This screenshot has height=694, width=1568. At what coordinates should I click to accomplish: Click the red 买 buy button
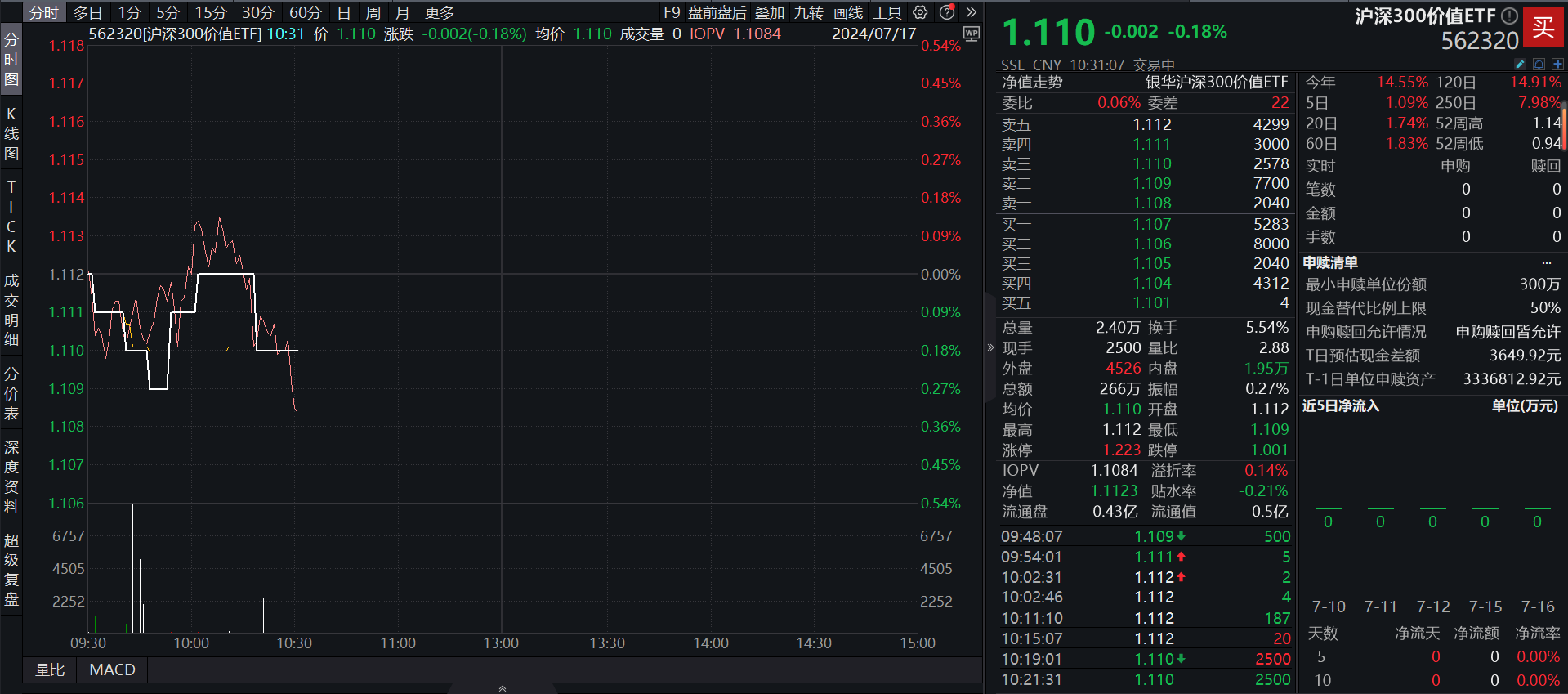[x=1543, y=27]
